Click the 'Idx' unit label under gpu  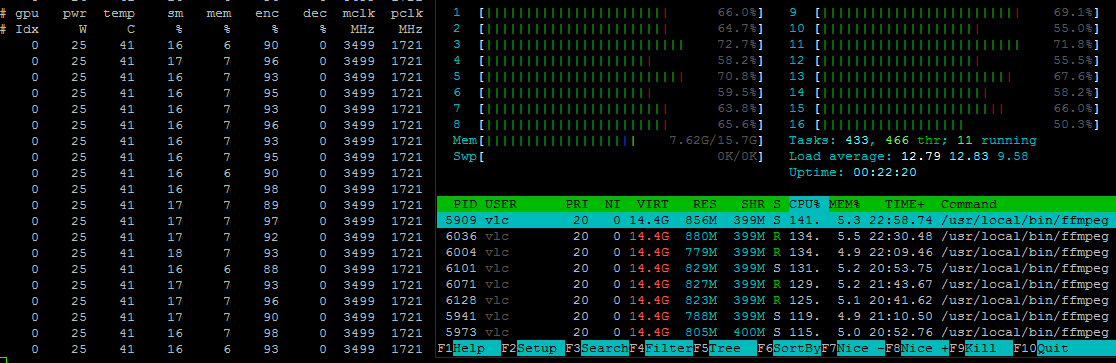(27, 29)
